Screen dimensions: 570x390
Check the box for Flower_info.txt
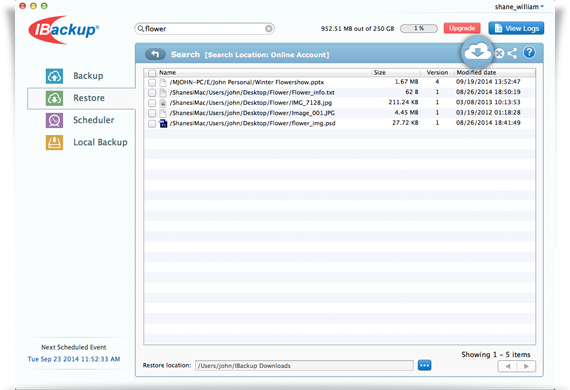[152, 93]
